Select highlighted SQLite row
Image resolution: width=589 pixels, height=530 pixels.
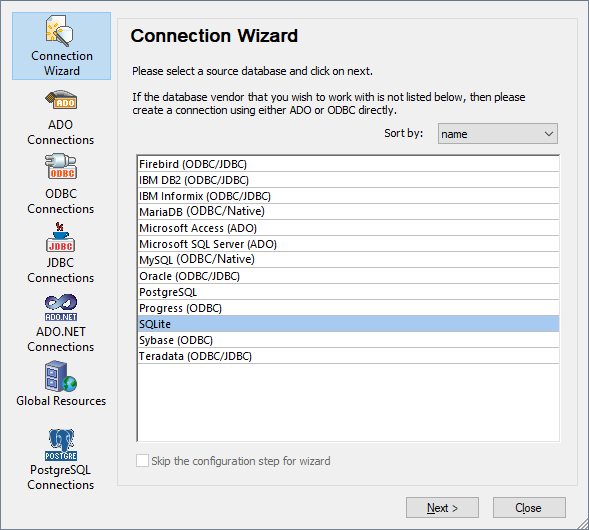tap(348, 324)
